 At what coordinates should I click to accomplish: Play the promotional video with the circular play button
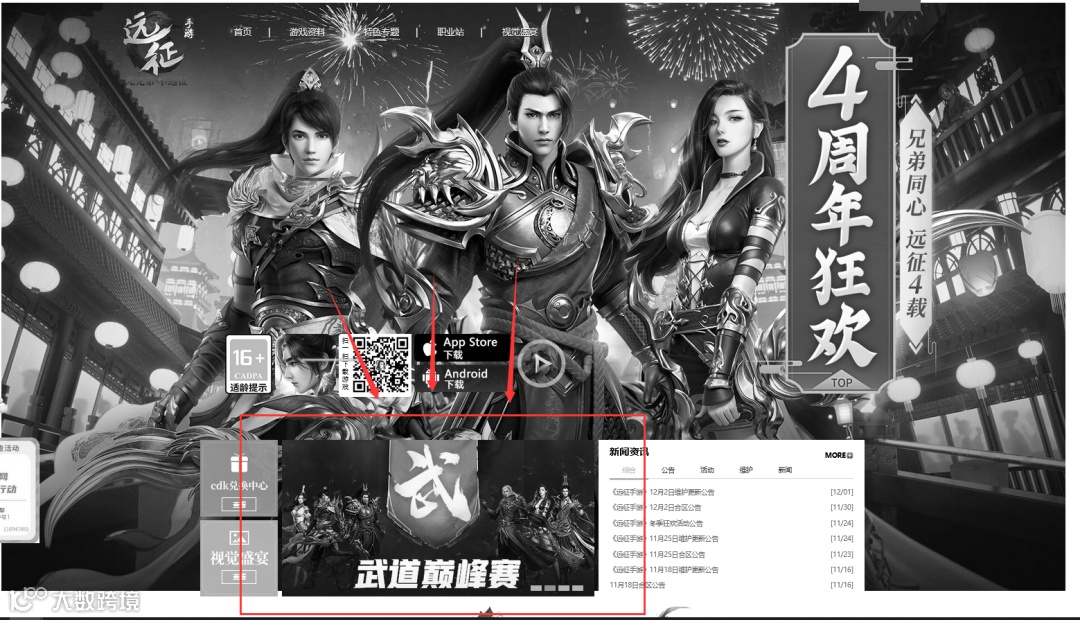click(541, 363)
